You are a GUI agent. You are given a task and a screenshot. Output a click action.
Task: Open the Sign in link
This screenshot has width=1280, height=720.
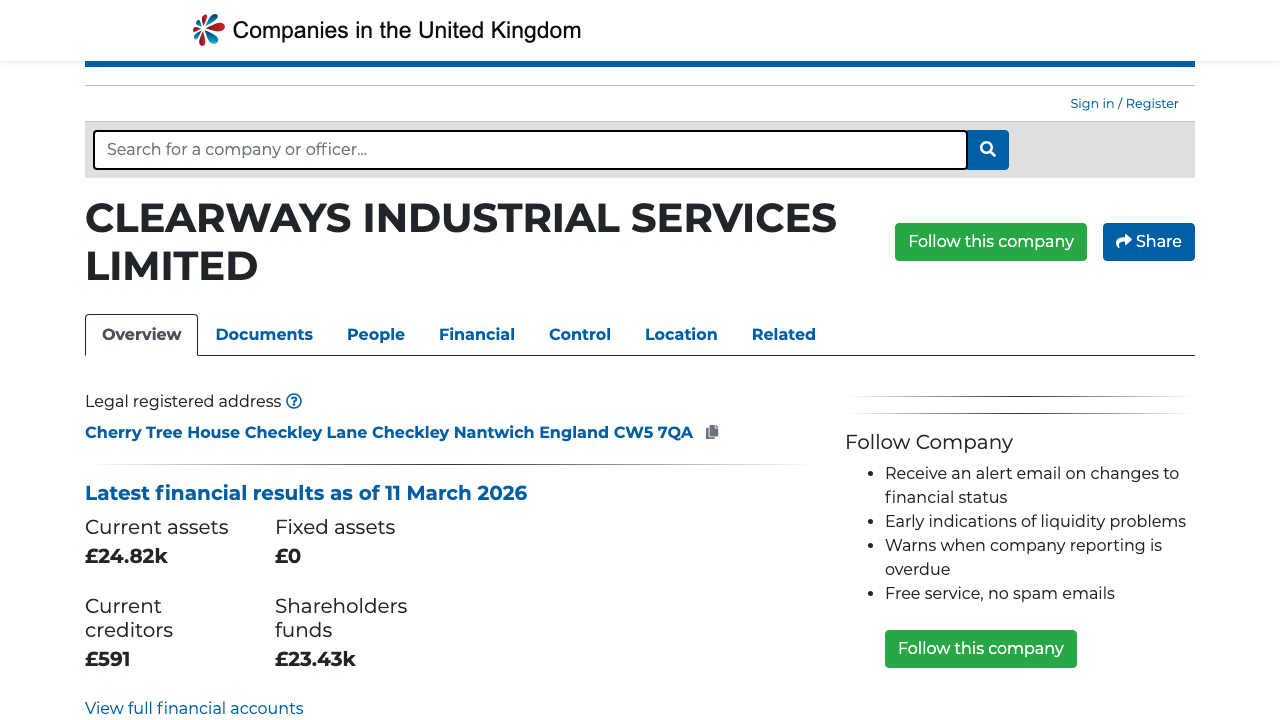(1091, 103)
